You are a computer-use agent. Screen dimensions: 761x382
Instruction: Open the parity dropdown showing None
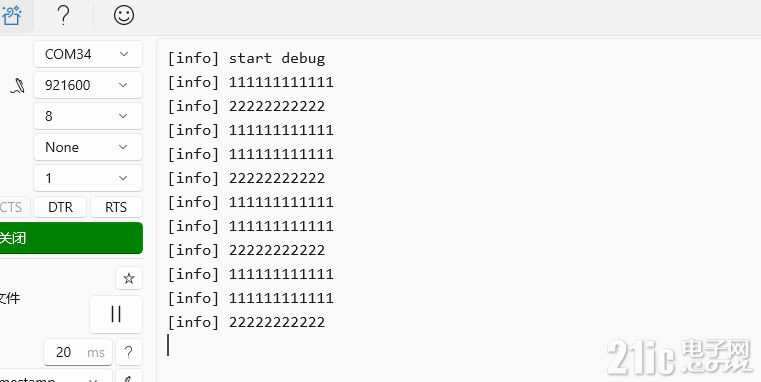point(88,147)
